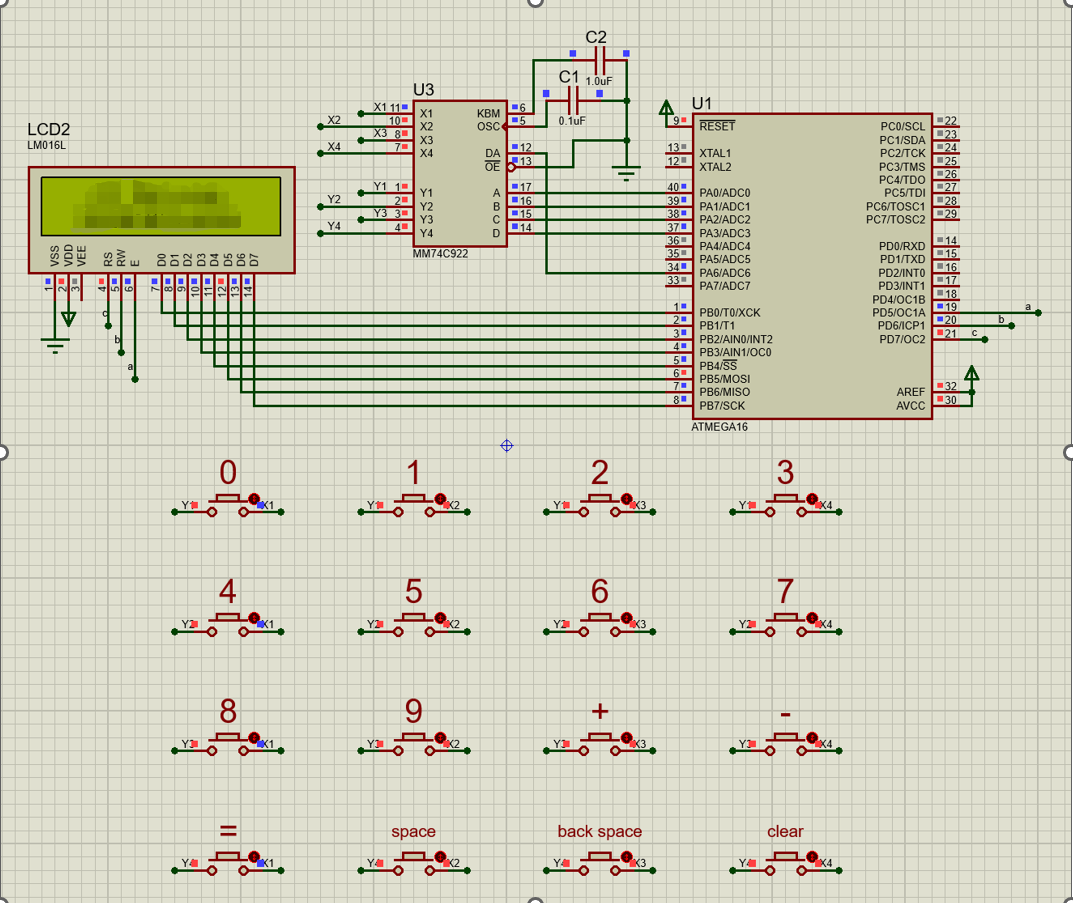
Task: Click the blue origin crosshair marker
Action: pyautogui.click(x=506, y=445)
